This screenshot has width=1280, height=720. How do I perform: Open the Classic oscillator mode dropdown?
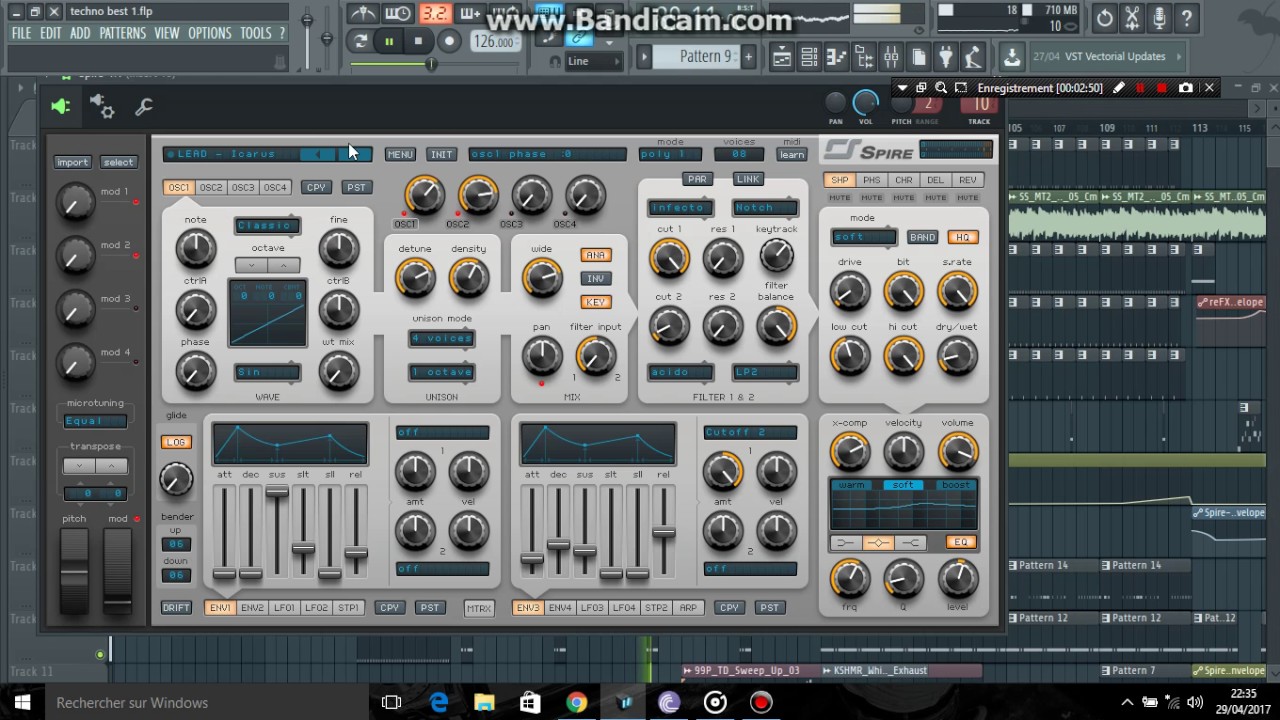(x=267, y=226)
